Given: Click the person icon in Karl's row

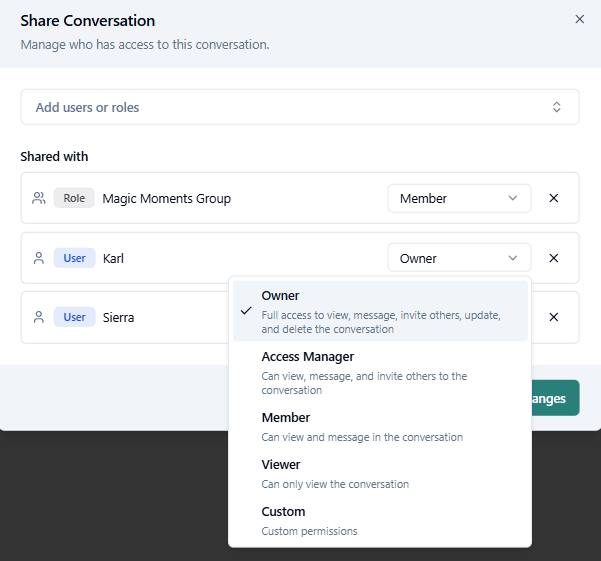Looking at the screenshot, I should [x=39, y=258].
